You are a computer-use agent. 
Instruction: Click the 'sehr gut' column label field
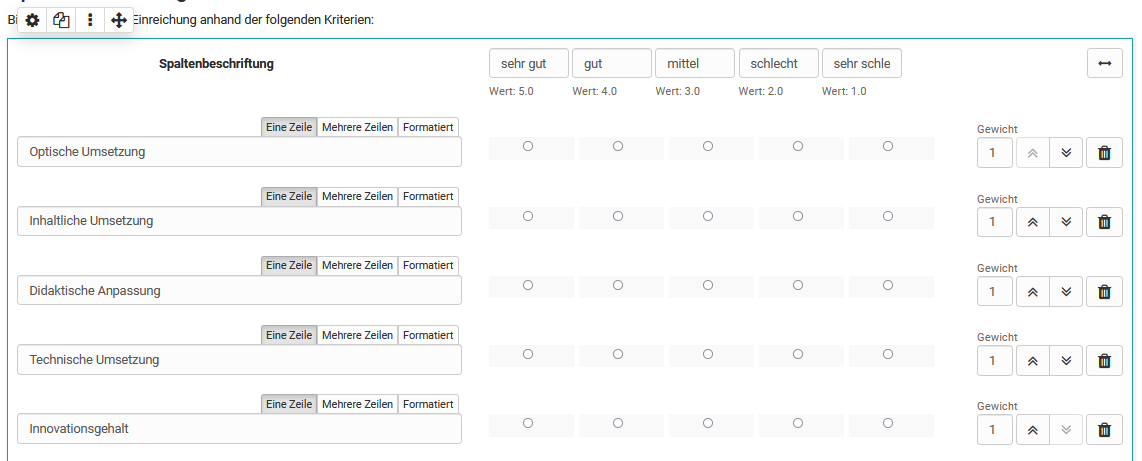529,63
